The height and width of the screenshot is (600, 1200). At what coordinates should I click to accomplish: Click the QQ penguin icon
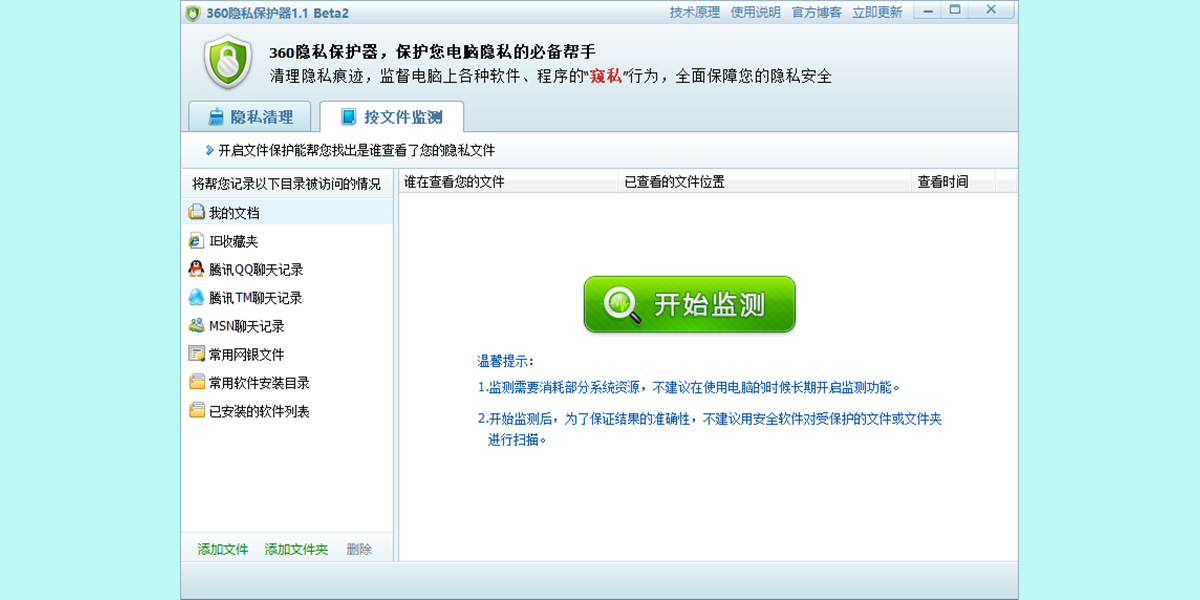pyautogui.click(x=197, y=269)
